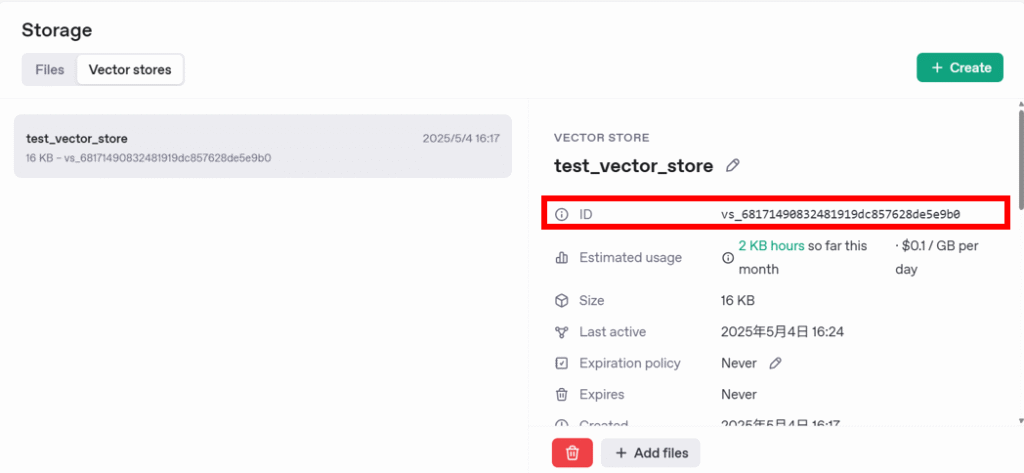Click the info icon before 2 KB hours

(728, 258)
